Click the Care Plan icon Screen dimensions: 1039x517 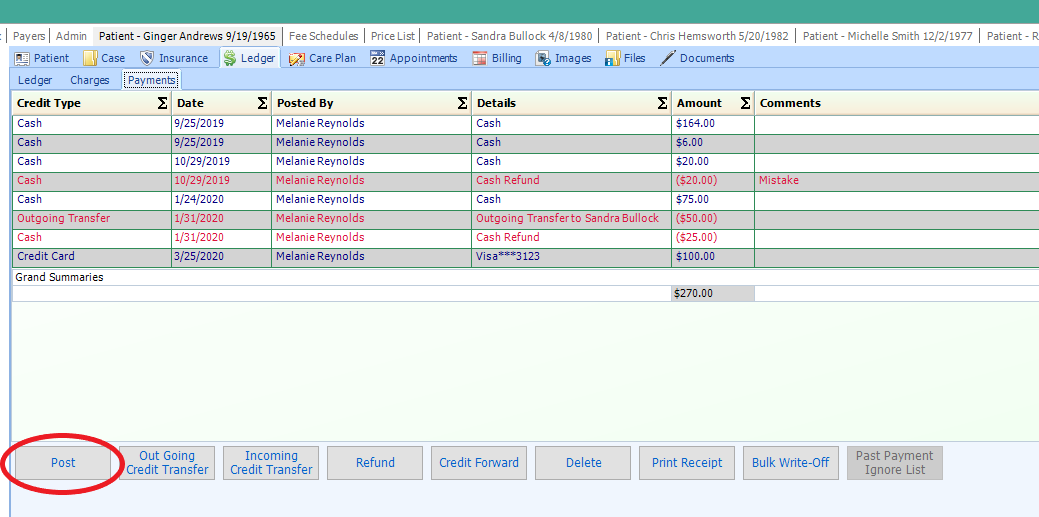pyautogui.click(x=297, y=58)
